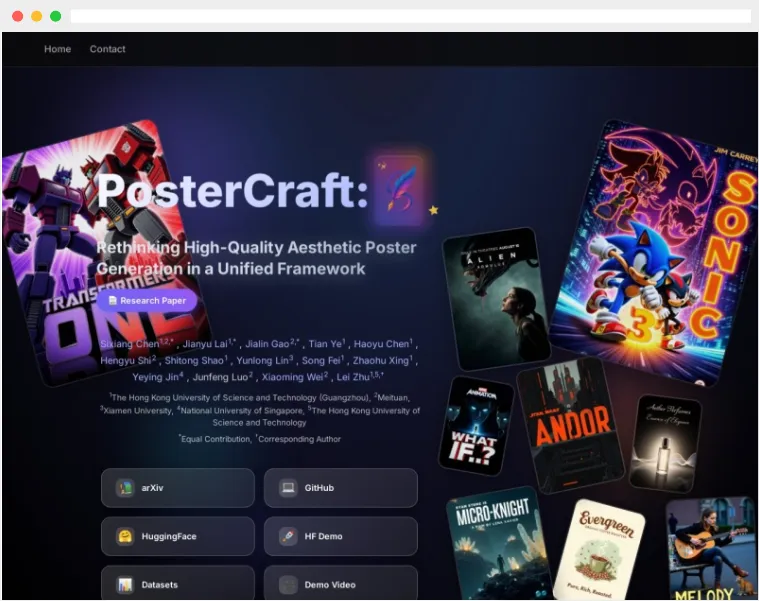
Task: Select the Melody guitar poster thumbnail
Action: tap(712, 549)
